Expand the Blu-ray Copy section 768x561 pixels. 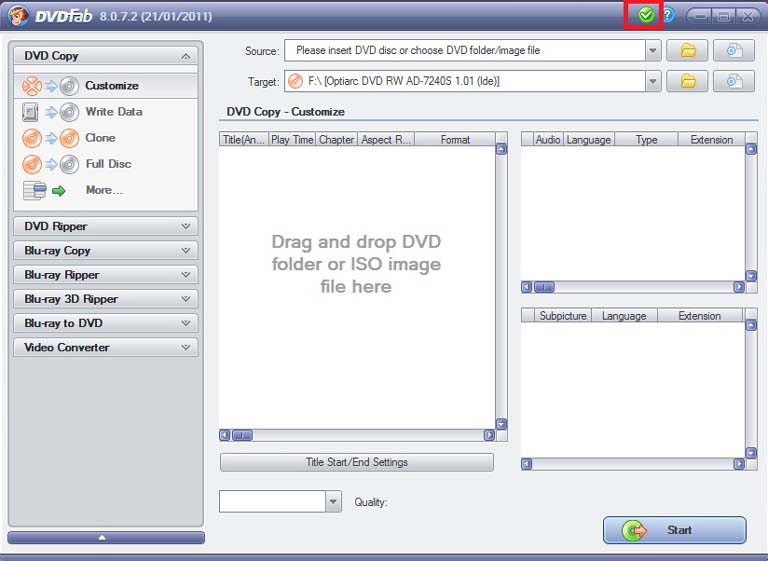coord(106,250)
